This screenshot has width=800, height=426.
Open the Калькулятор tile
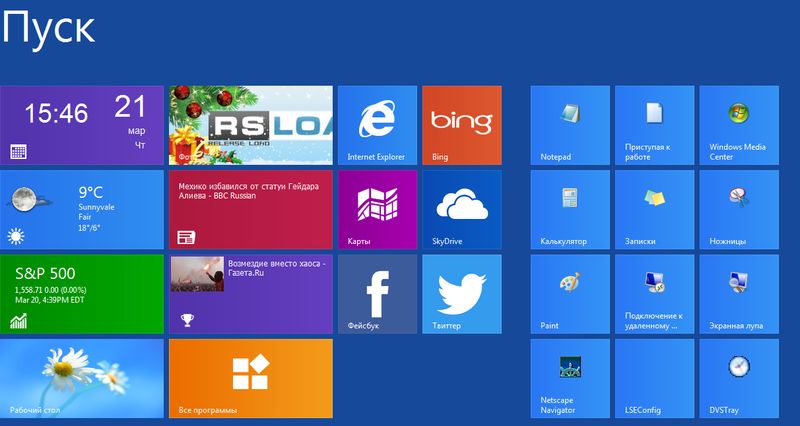570,210
